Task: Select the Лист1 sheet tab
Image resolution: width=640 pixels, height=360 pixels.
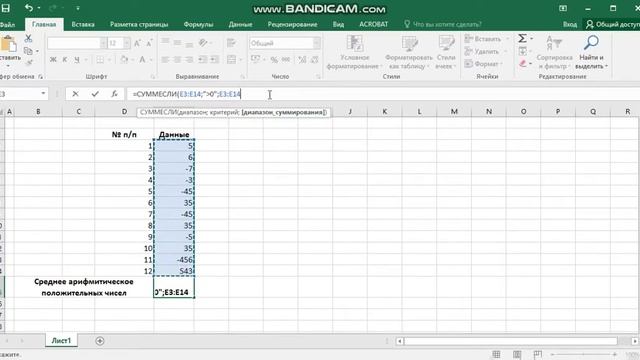Action: 61,340
